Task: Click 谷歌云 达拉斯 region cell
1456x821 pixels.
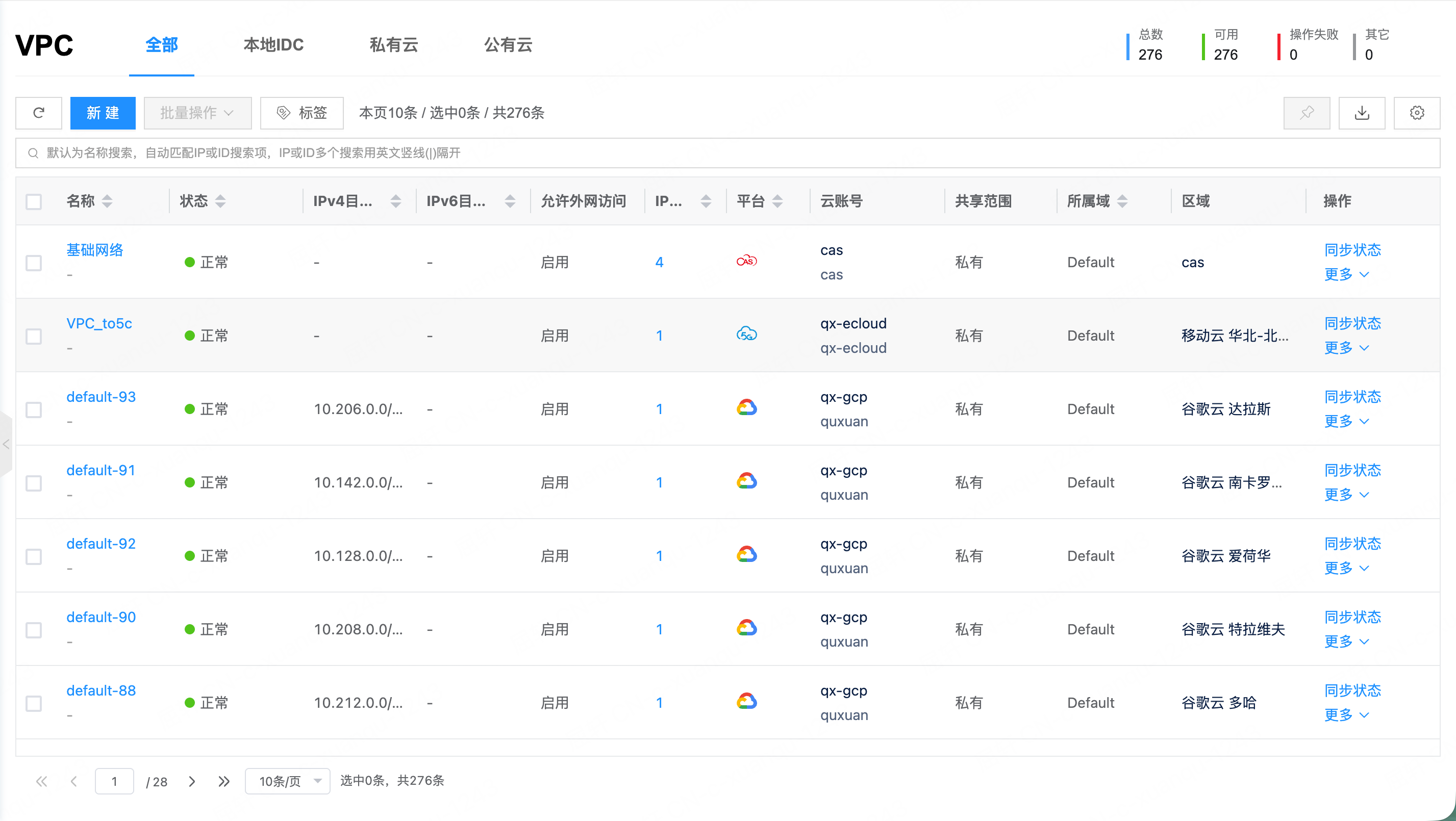Action: click(x=1225, y=409)
